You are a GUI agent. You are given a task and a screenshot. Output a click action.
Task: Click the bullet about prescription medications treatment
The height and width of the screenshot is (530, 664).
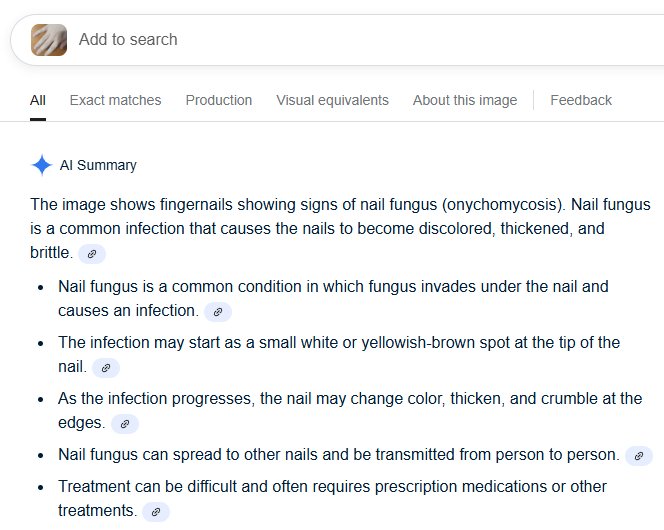pyautogui.click(x=332, y=487)
